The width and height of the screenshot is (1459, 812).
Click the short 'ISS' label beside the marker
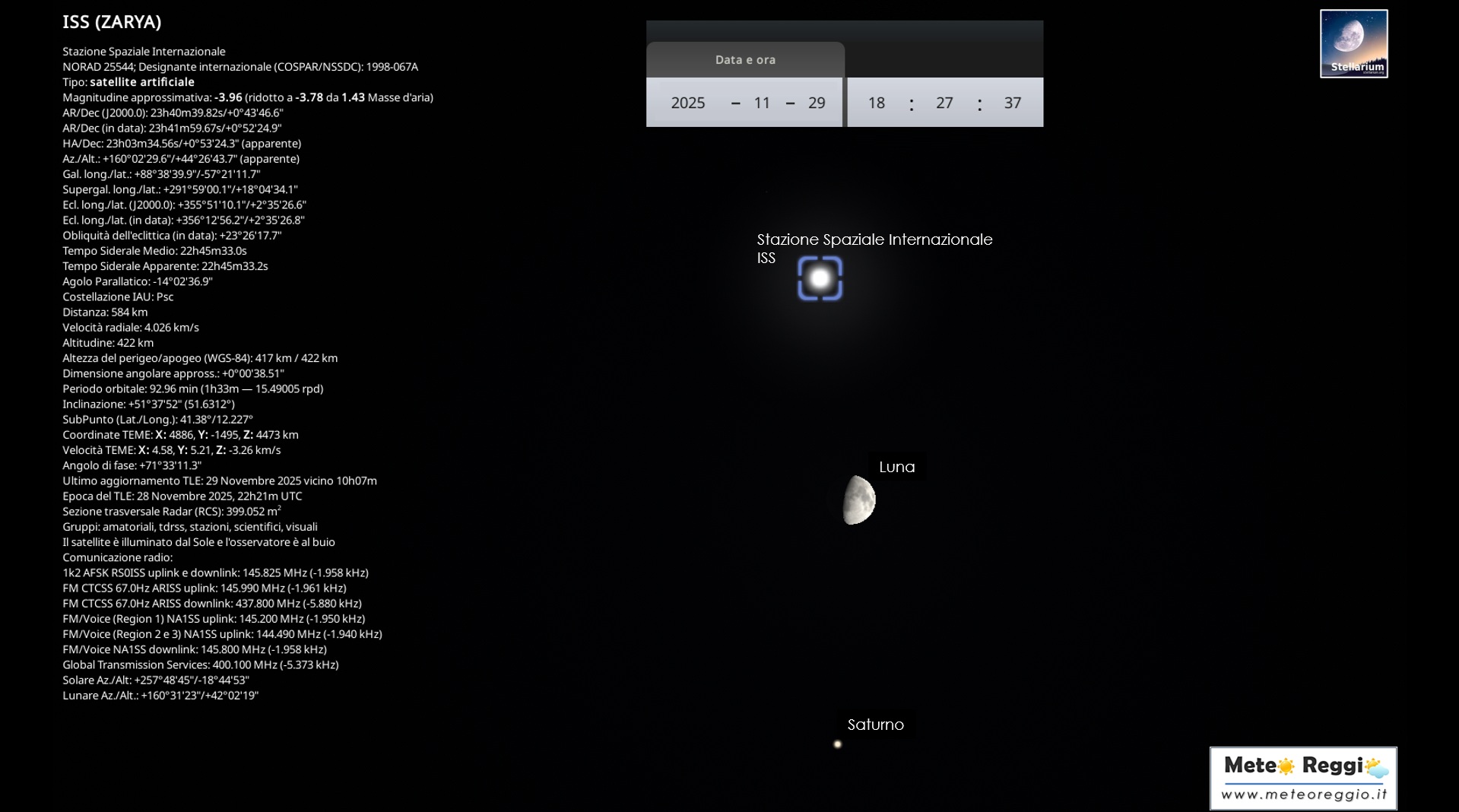[x=766, y=258]
